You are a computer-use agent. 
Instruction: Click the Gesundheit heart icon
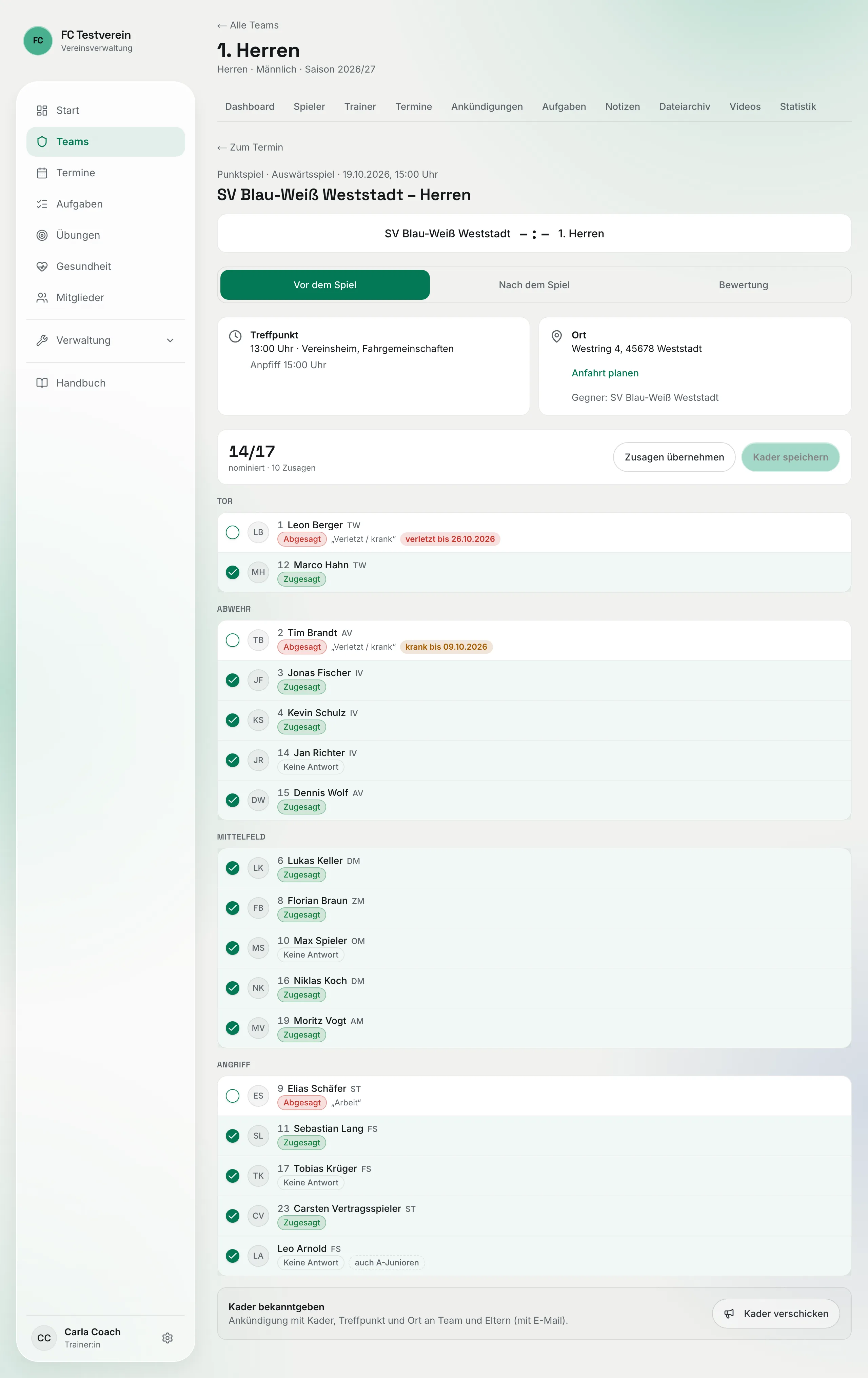(x=42, y=266)
